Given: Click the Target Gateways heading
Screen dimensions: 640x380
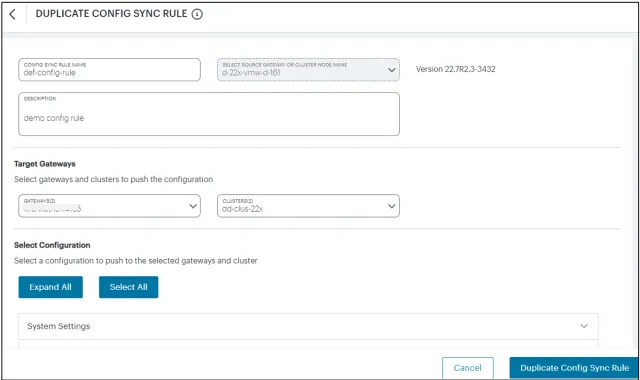Looking at the screenshot, I should click(x=45, y=164).
